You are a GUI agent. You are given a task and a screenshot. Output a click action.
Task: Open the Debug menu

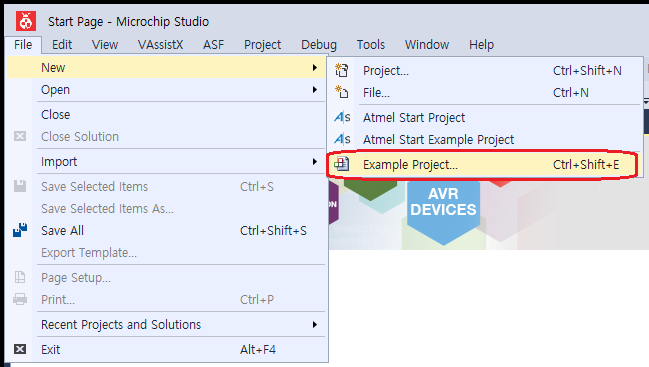pyautogui.click(x=319, y=45)
